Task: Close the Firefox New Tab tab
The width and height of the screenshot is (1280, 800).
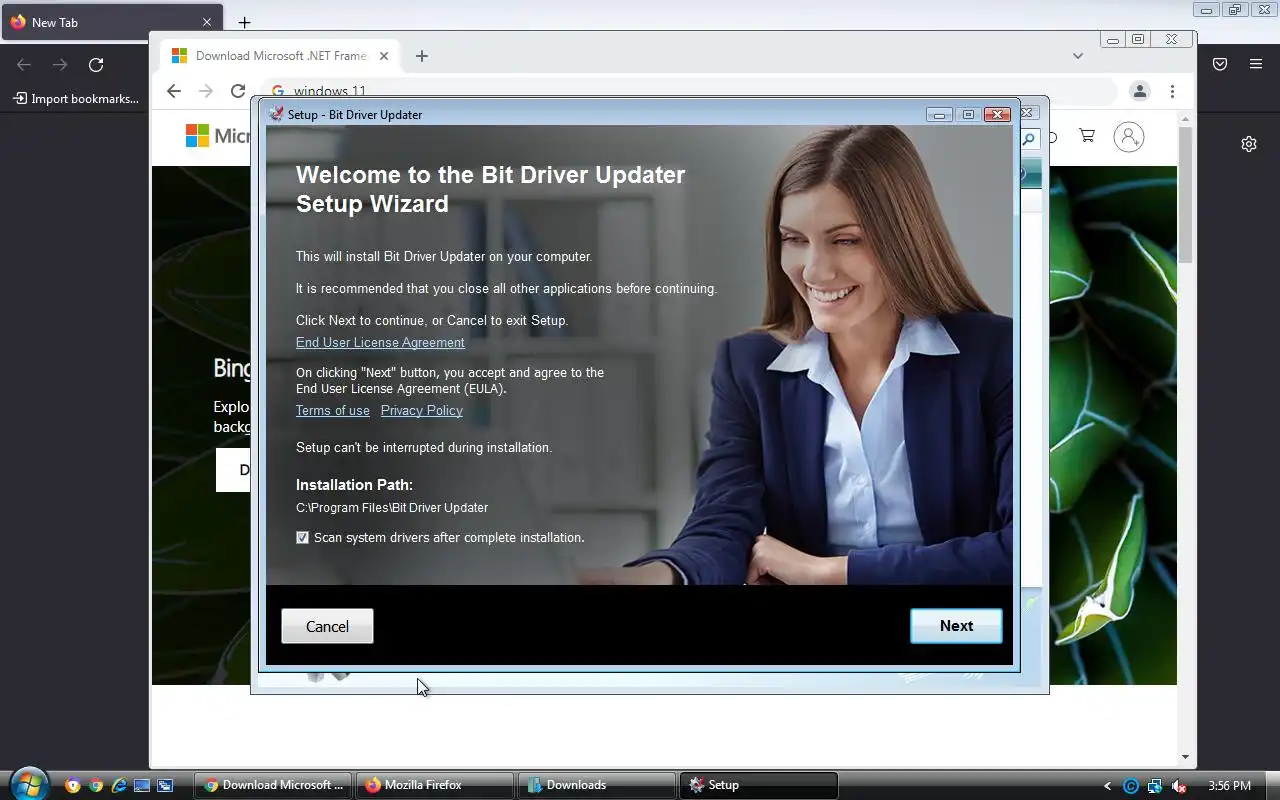Action: (207, 22)
